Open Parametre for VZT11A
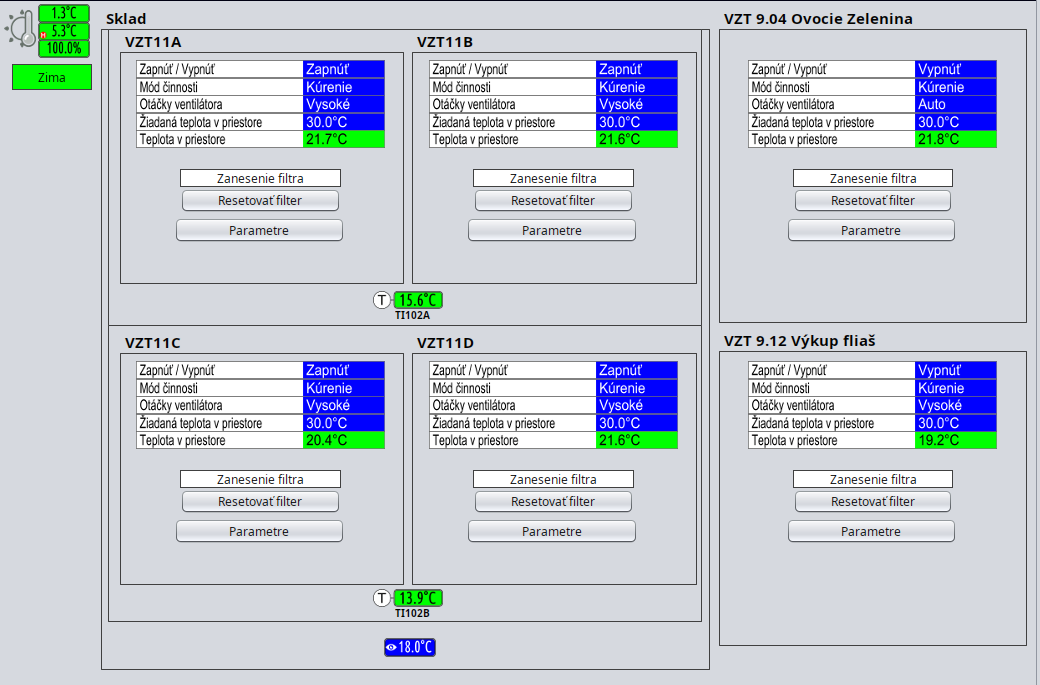 pos(259,231)
